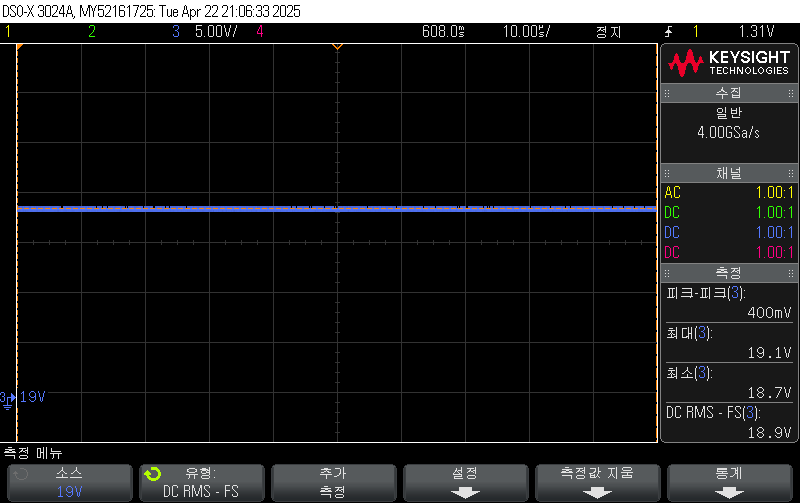Viewport: 800px width, 503px height.
Task: Select the channel 3 ground level marker
Action: point(7,399)
